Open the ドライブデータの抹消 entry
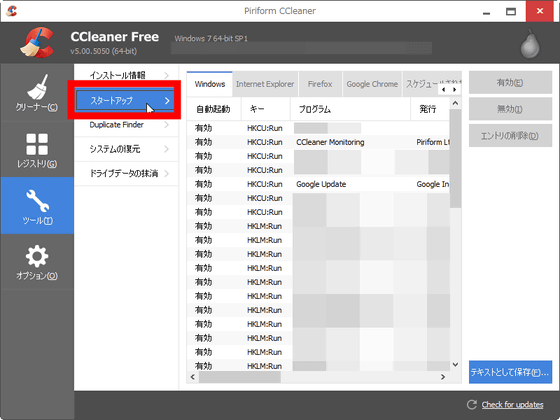The height and width of the screenshot is (420, 560). (x=126, y=174)
